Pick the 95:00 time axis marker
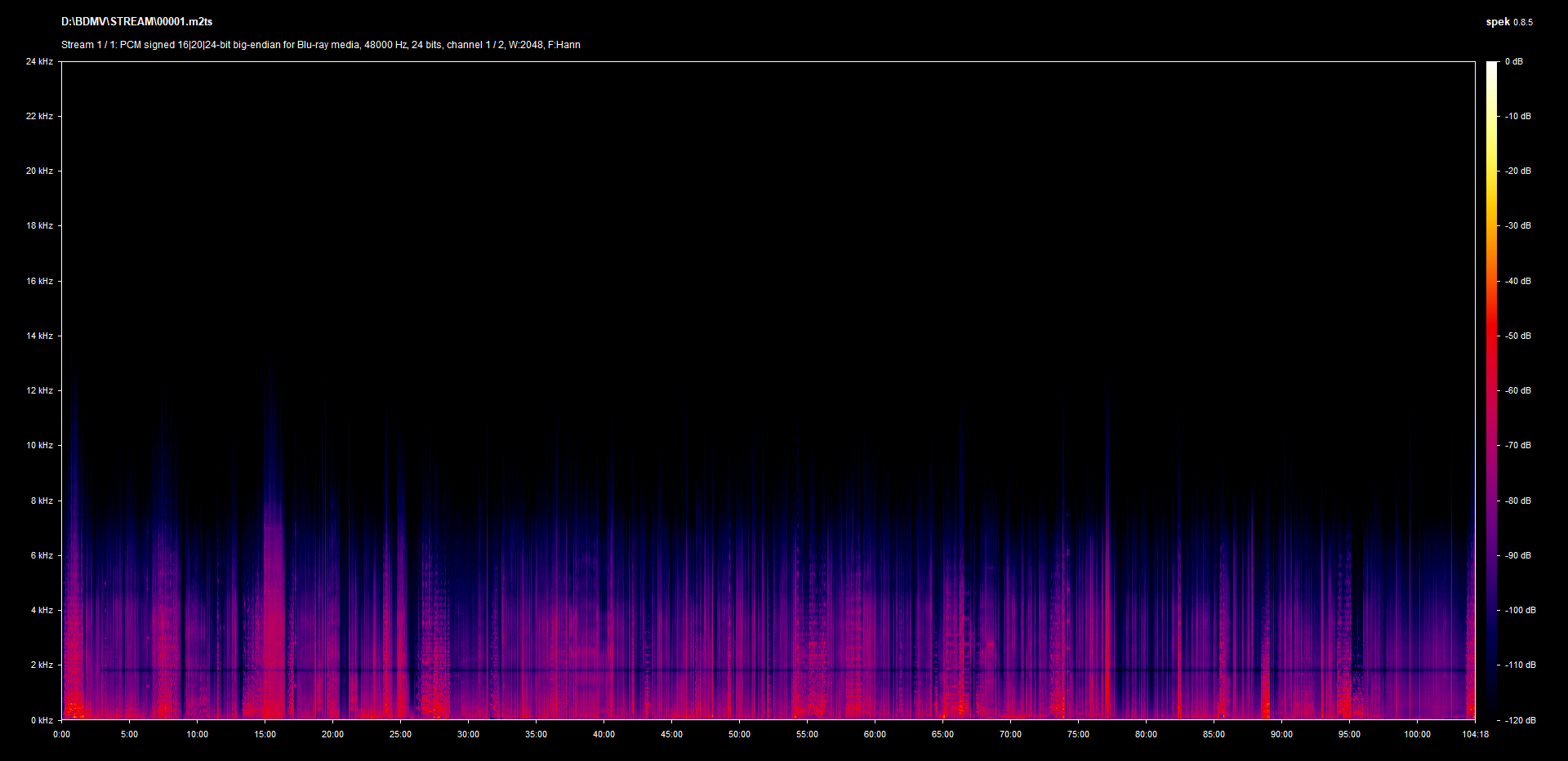Screen dimensions: 1568x761 (x=1349, y=734)
